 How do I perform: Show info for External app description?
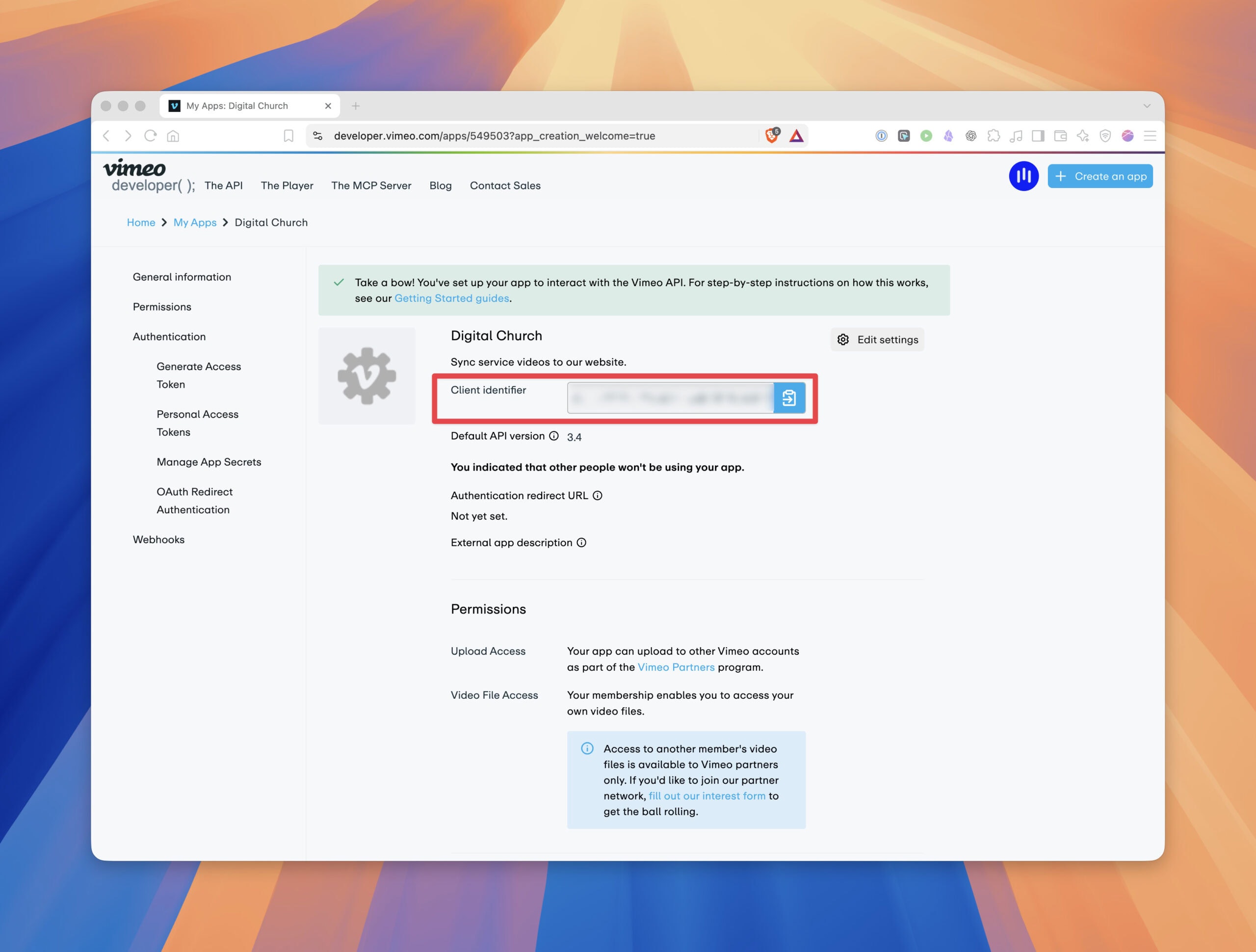581,542
